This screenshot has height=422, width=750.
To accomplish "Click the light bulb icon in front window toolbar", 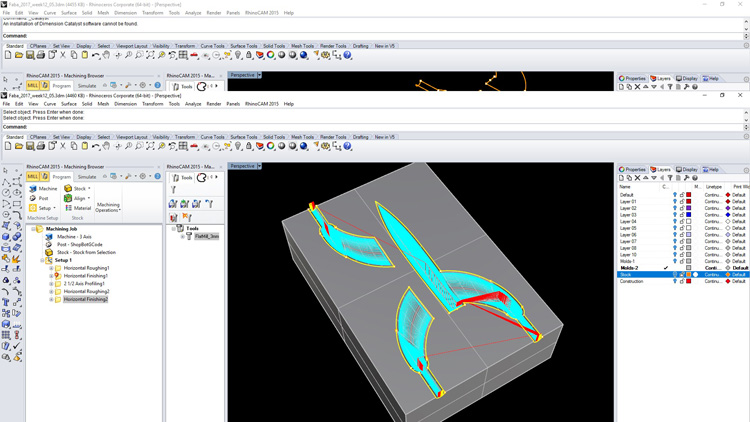I will [238, 146].
